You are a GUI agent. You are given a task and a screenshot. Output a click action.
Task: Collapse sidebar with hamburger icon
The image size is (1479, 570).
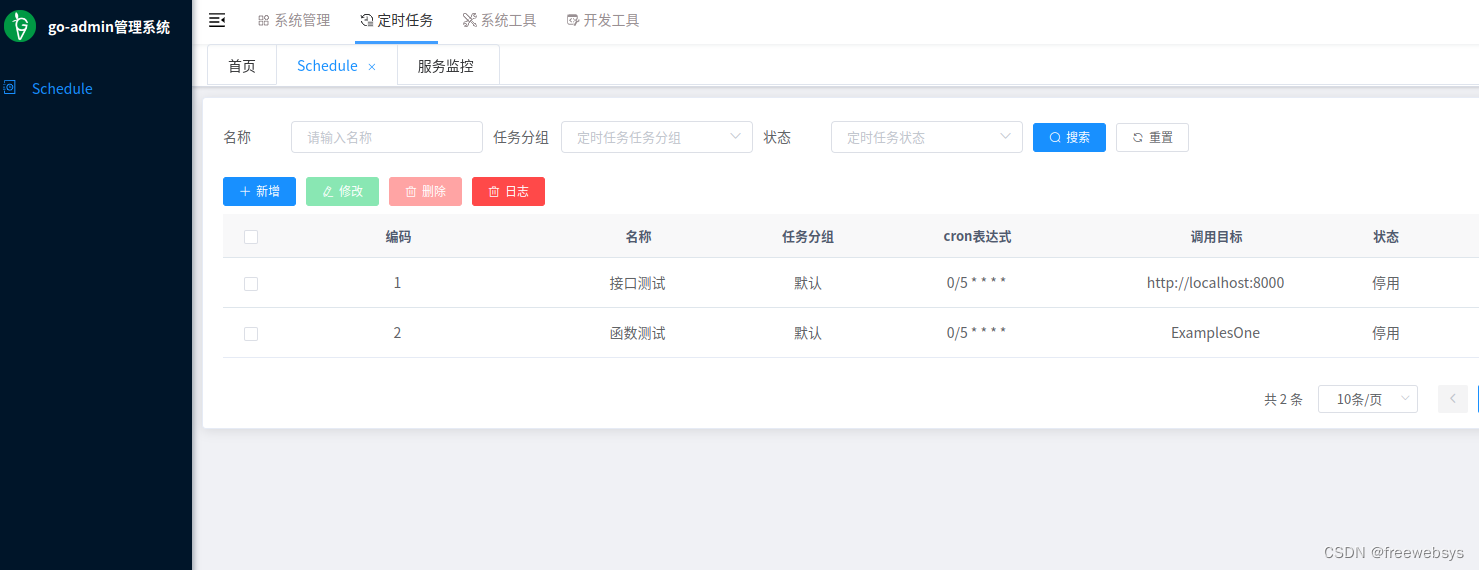point(217,20)
